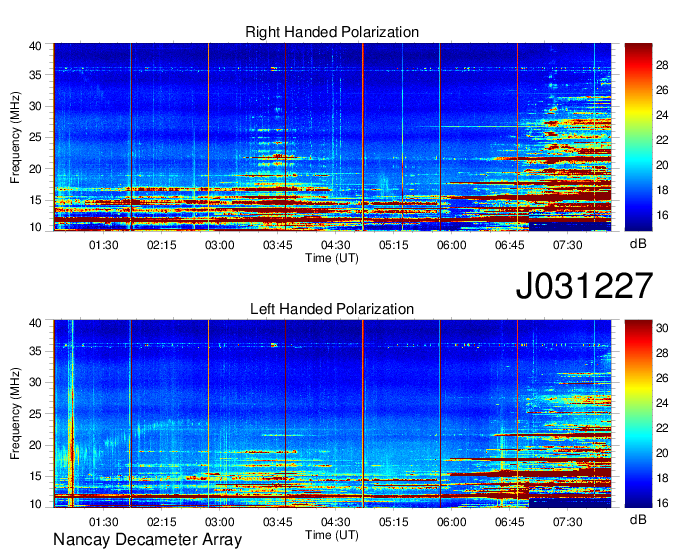
Task: Click the 15 MHz tick of Left Handed plot
Action: [x=36, y=476]
